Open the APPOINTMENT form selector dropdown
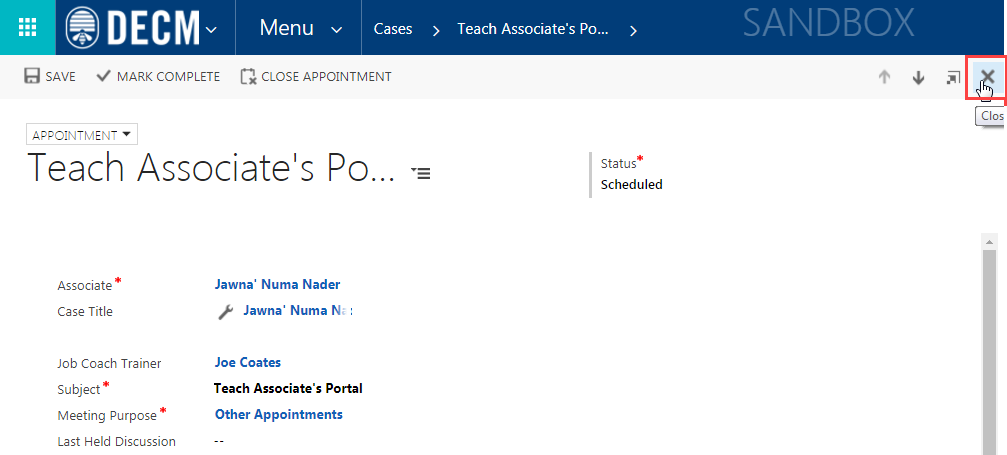Screen dimensions: 1007x455 (82, 135)
